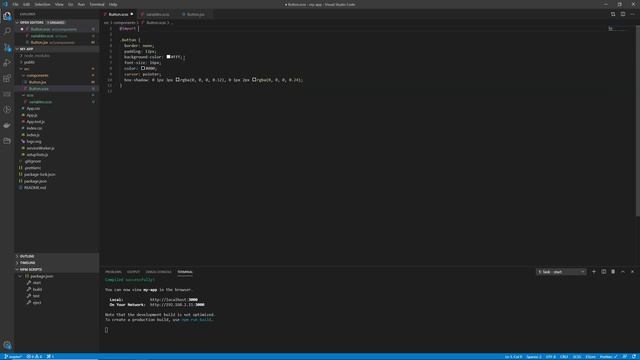
Task: Click the open changes icon in editor toolbar
Action: 613,14
